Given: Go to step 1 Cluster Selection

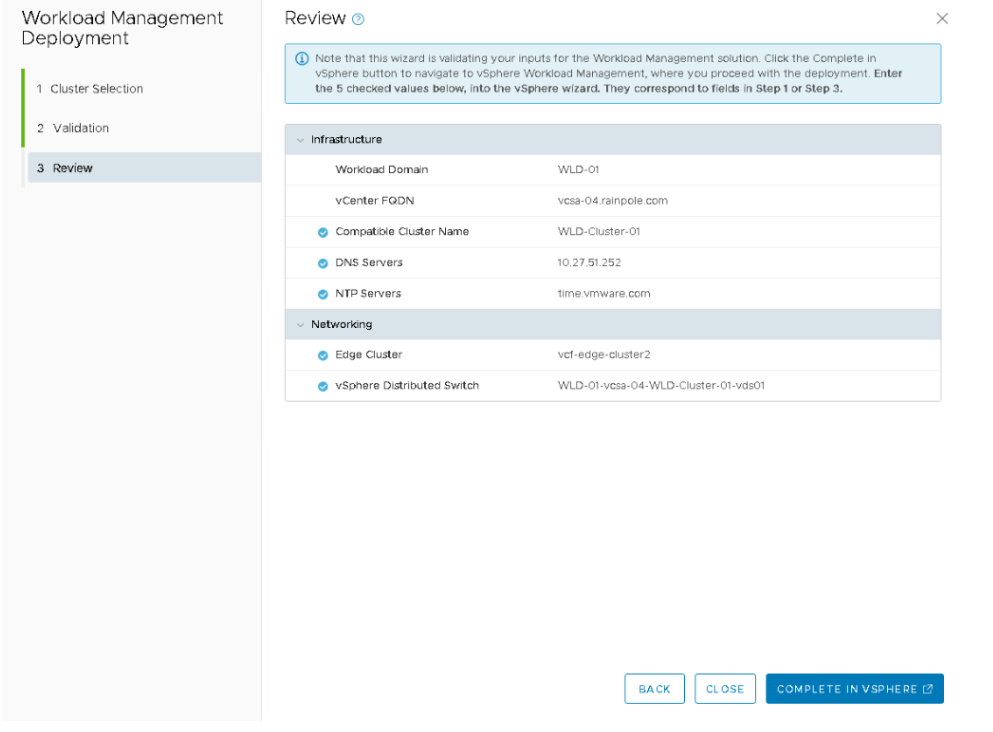Looking at the screenshot, I should [90, 89].
